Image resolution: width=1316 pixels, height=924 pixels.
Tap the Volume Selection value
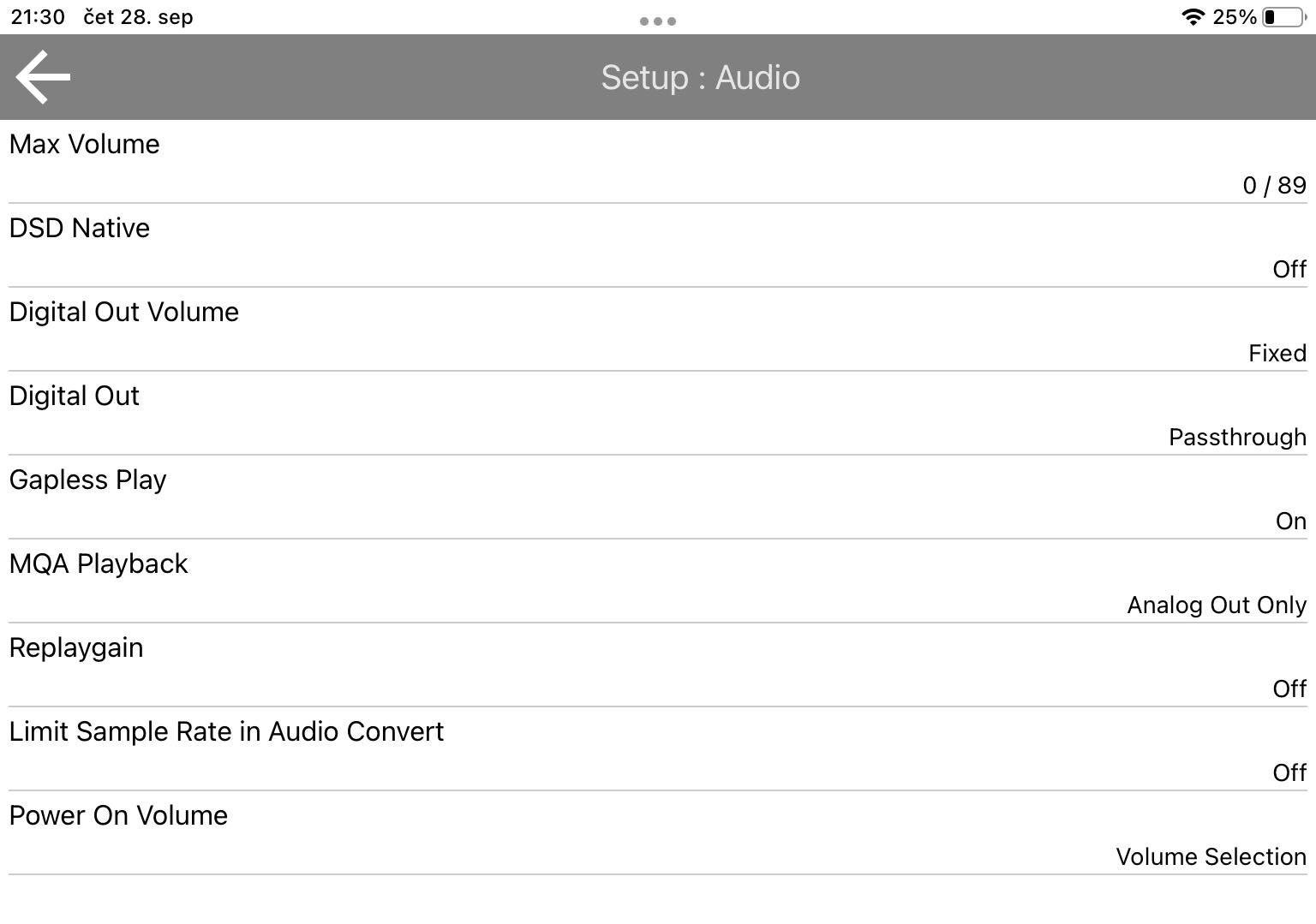(x=1210, y=856)
